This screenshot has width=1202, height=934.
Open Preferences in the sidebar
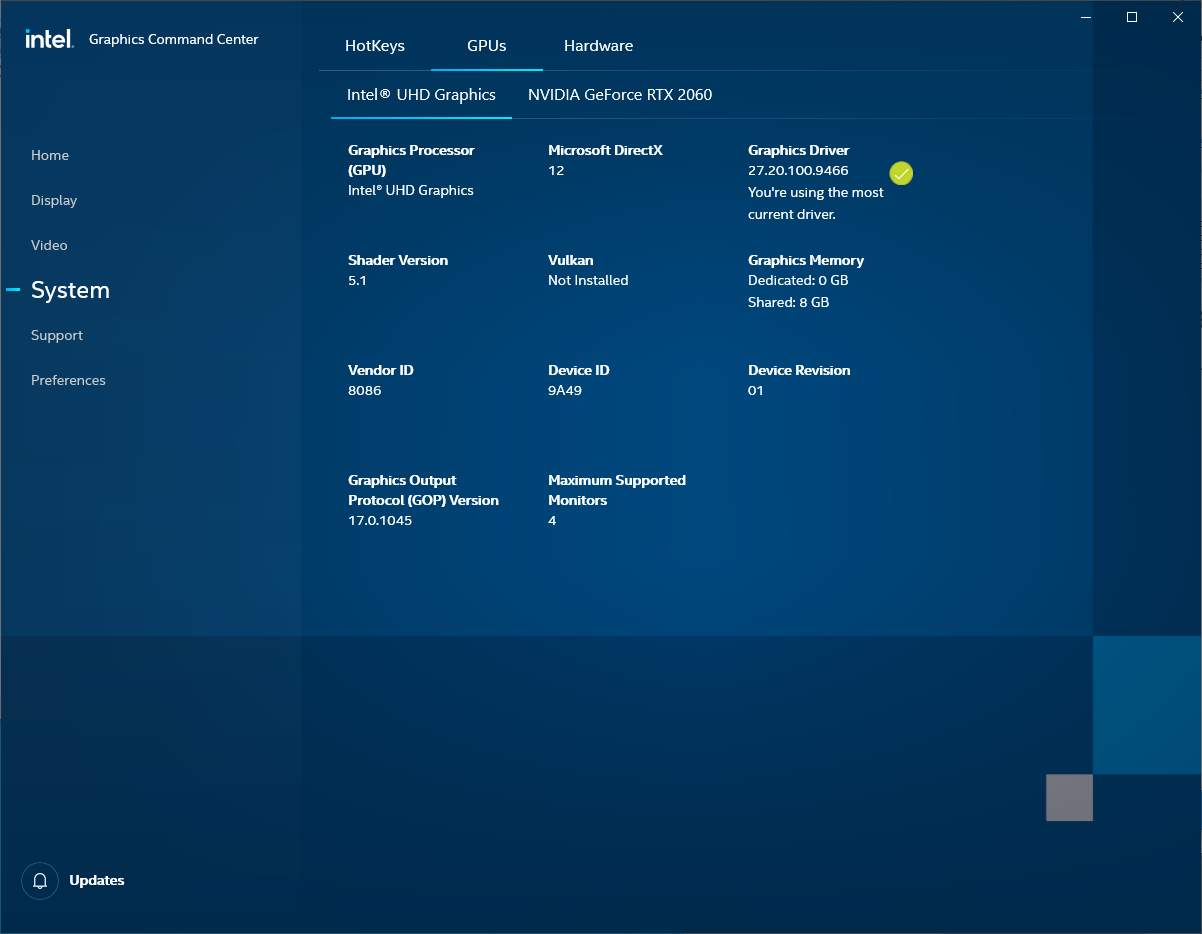coord(68,380)
